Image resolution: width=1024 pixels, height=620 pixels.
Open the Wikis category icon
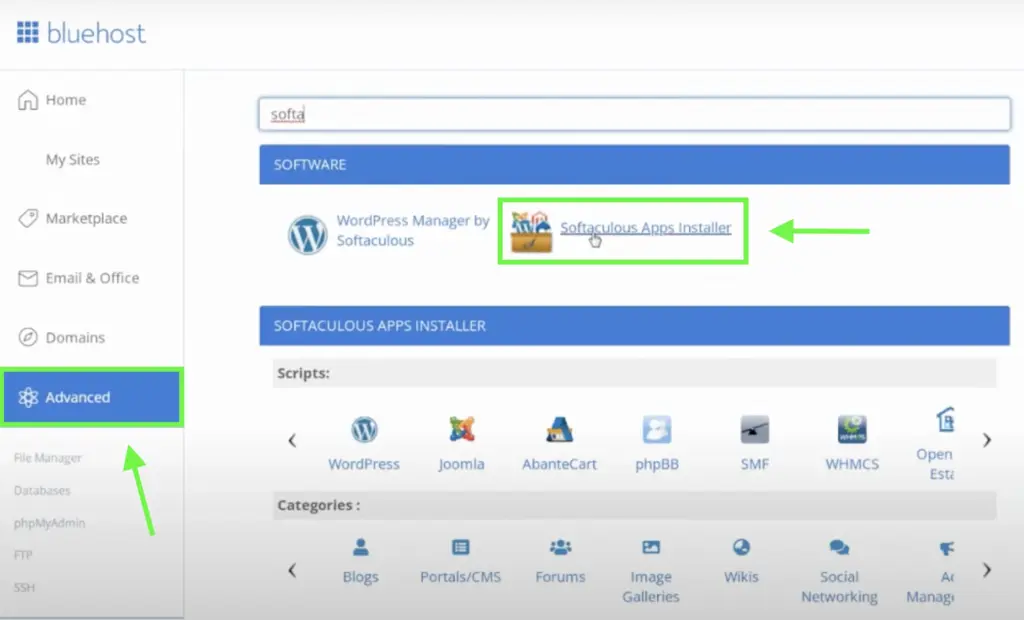[741, 547]
